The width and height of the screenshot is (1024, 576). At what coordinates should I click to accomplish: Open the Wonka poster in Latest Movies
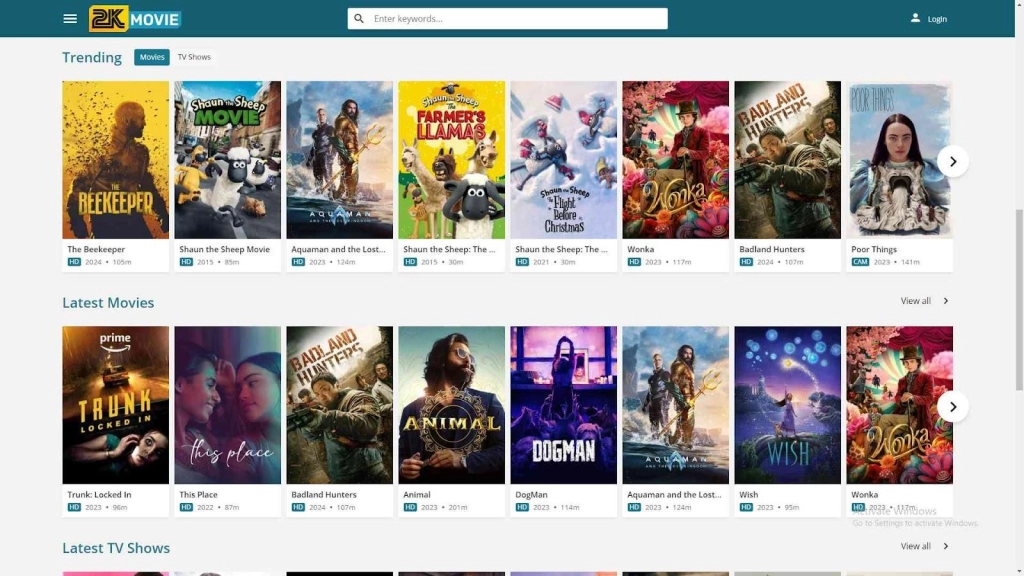click(899, 405)
